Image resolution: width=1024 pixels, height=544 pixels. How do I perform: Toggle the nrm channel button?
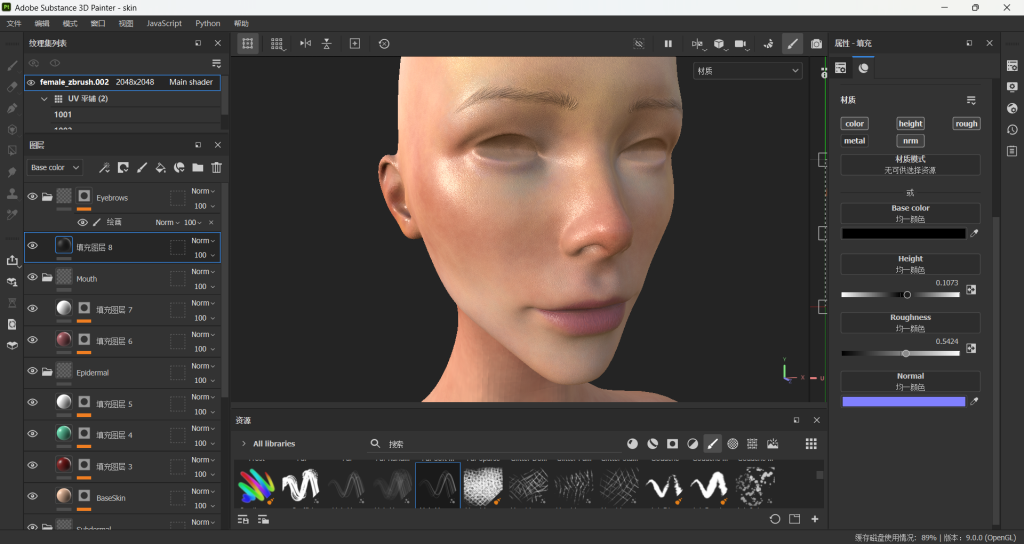pos(910,141)
